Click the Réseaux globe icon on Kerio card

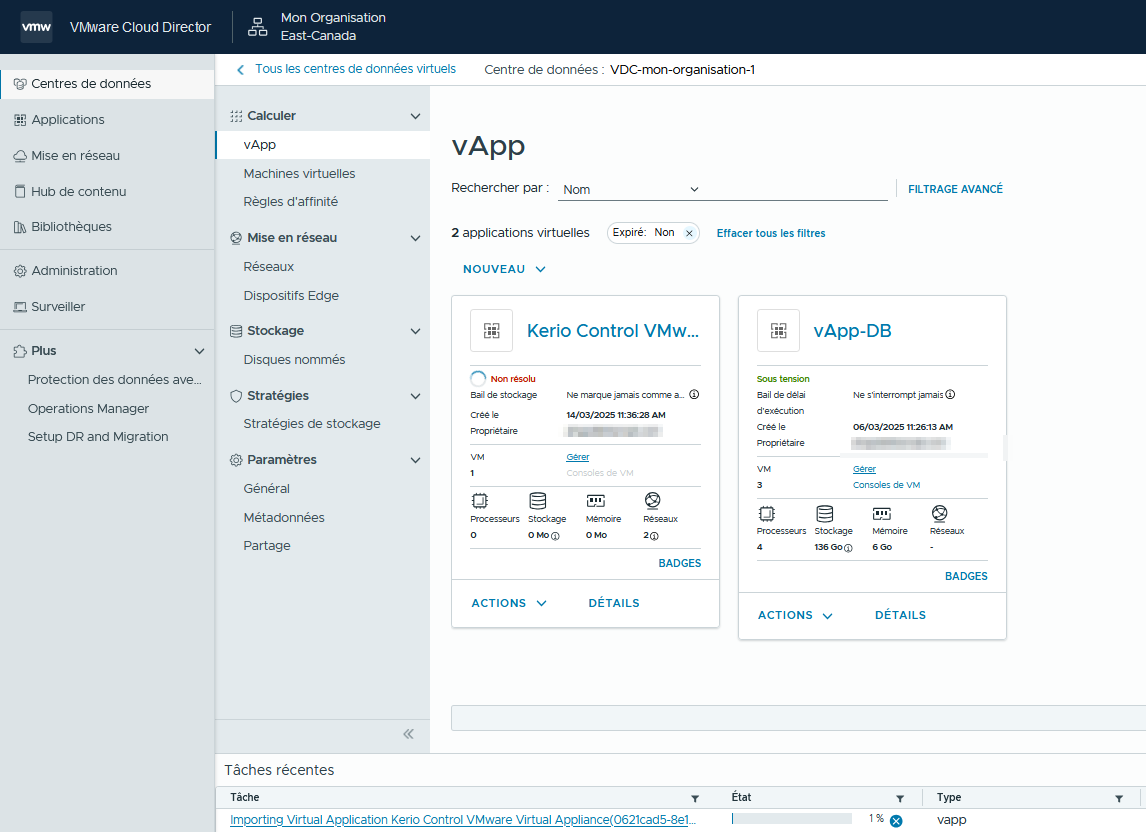coord(653,500)
